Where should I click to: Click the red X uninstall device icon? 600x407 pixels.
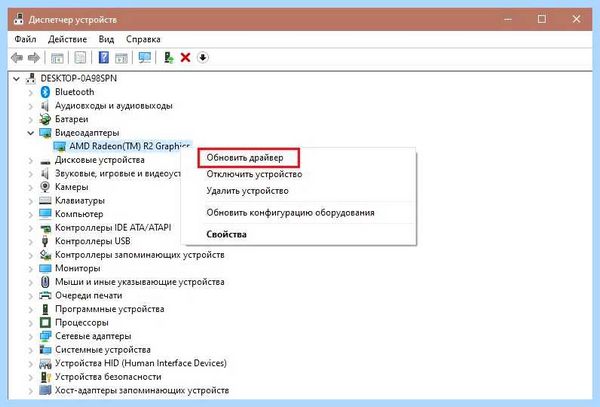pos(186,58)
